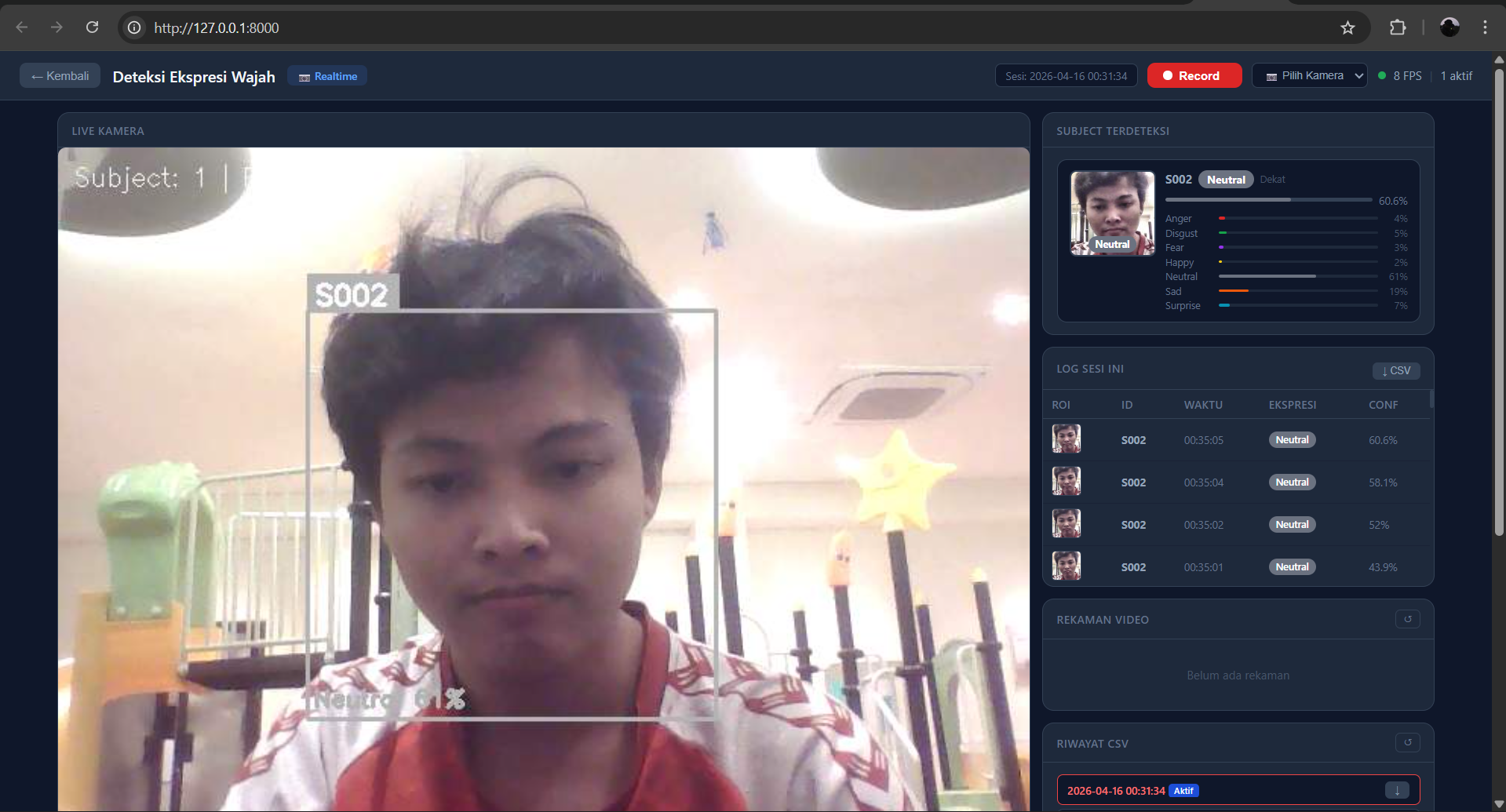The height and width of the screenshot is (812, 1506).
Task: Click the Happy emotion label
Action: tap(1179, 262)
